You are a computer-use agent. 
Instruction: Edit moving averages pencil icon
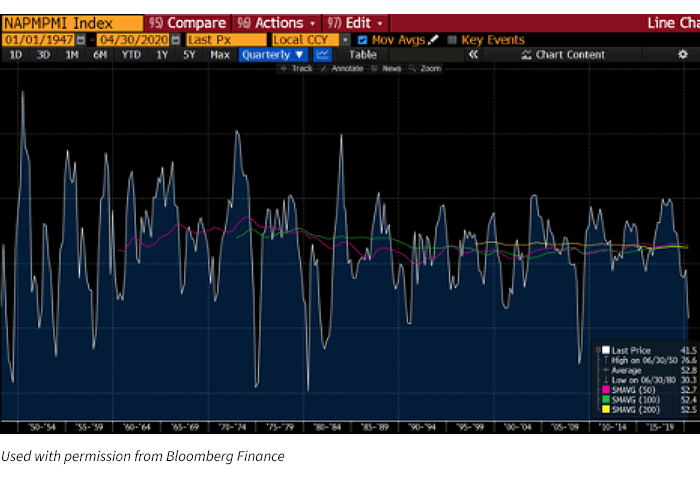point(434,40)
